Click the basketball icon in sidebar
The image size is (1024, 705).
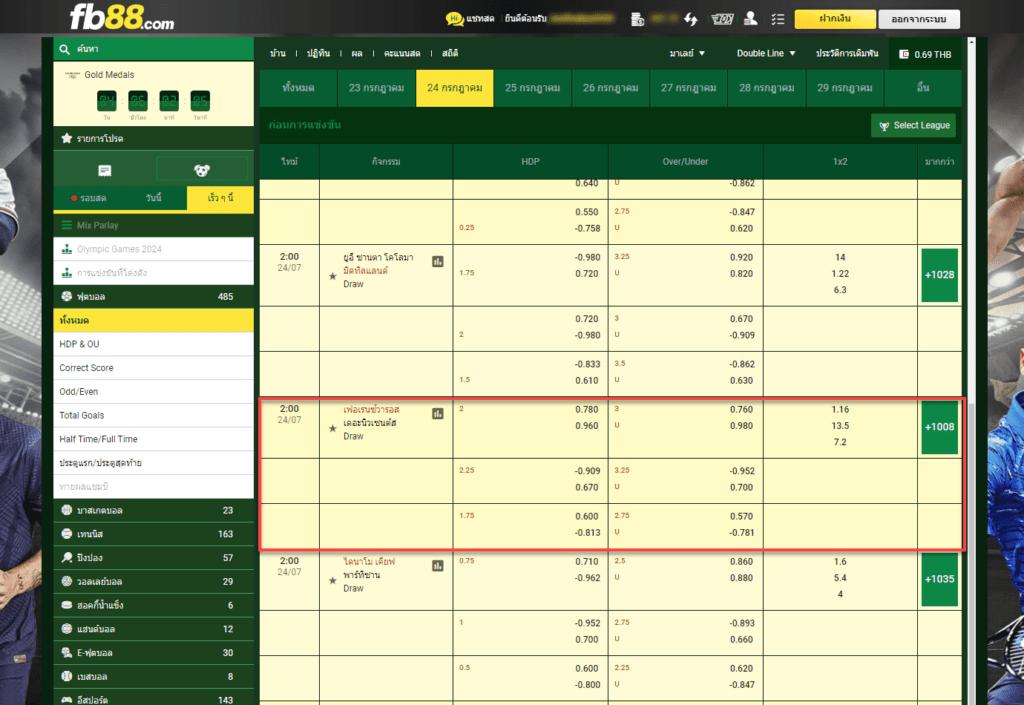pyautogui.click(x=67, y=510)
